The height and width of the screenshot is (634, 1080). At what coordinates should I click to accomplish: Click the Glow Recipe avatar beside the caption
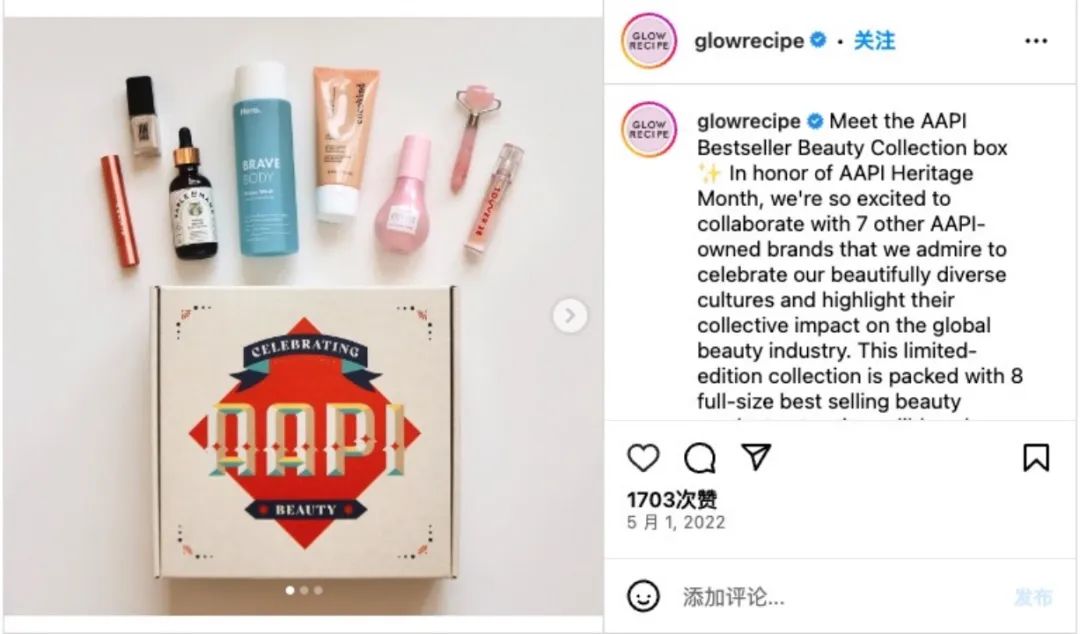pos(649,130)
